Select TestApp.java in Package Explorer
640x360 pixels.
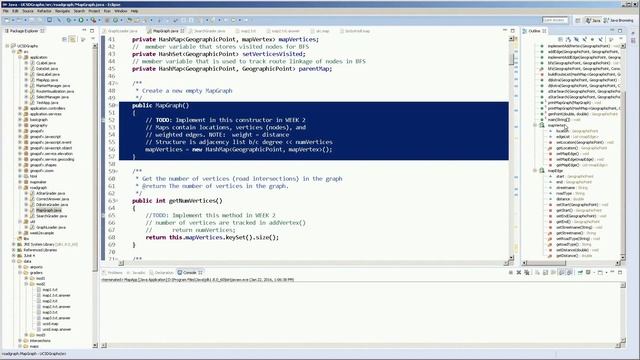click(x=47, y=103)
